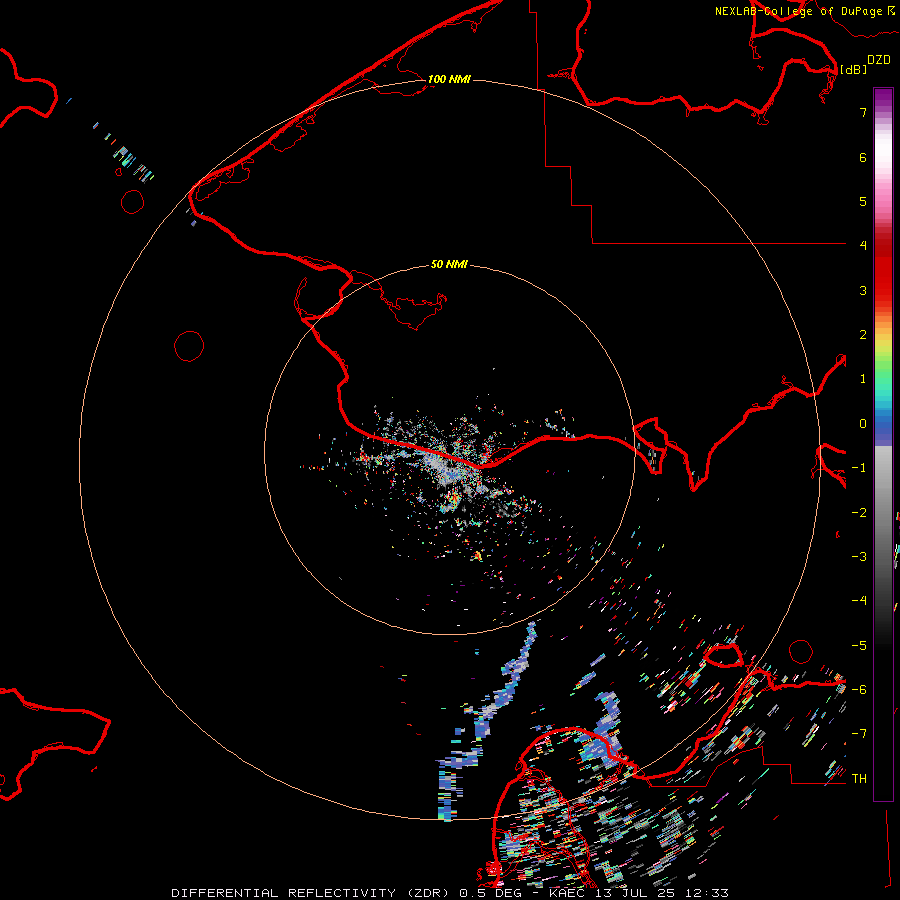Click the -3 value on color scale
900x900 pixels.
pyautogui.click(x=859, y=557)
